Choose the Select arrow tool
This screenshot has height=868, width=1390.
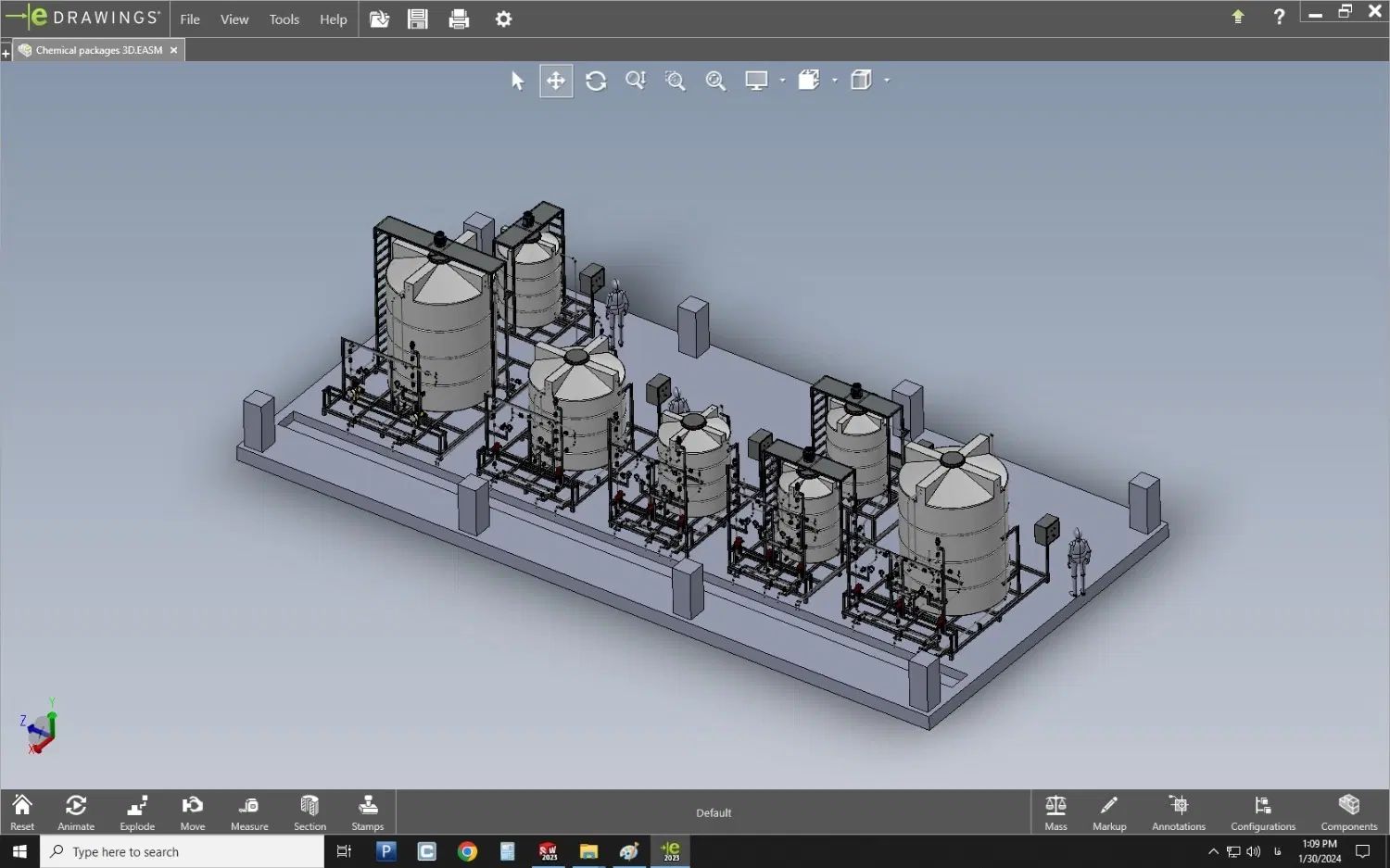click(517, 81)
